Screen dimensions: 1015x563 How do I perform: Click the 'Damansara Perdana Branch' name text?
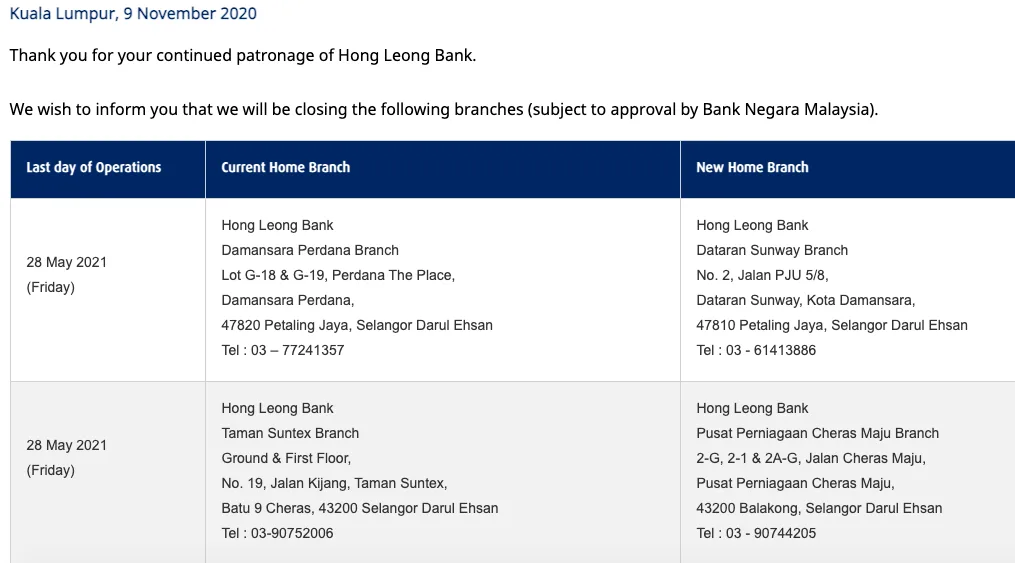click(x=310, y=251)
